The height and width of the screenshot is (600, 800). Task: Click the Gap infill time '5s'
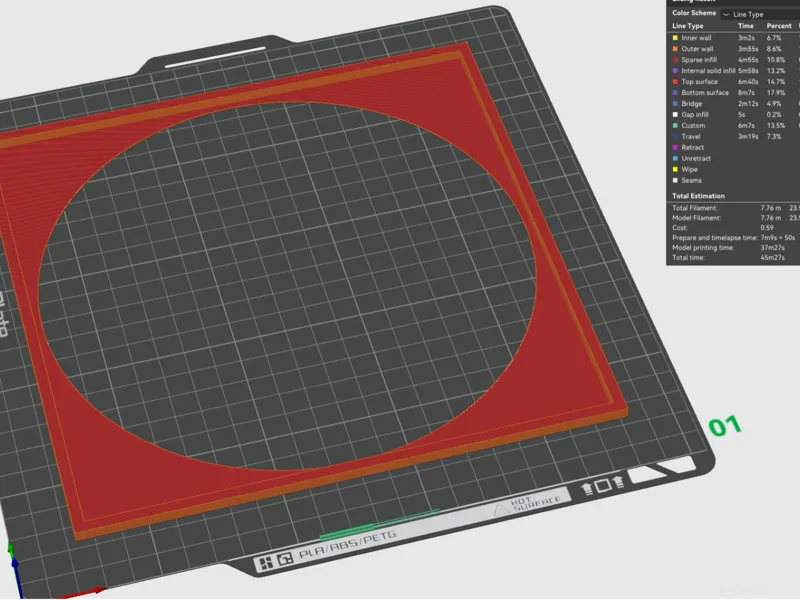tap(741, 115)
